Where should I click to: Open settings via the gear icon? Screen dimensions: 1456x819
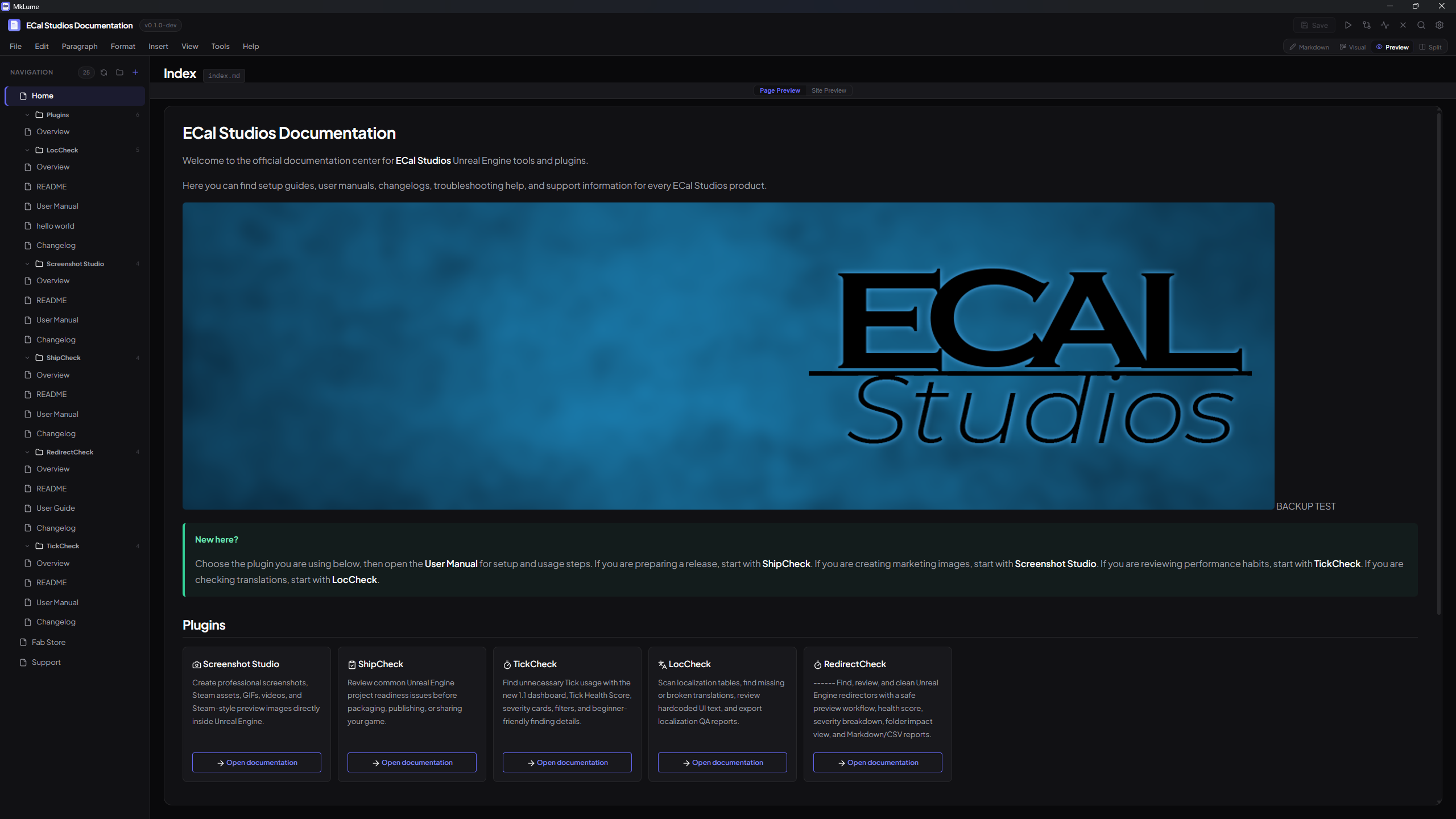(1440, 25)
